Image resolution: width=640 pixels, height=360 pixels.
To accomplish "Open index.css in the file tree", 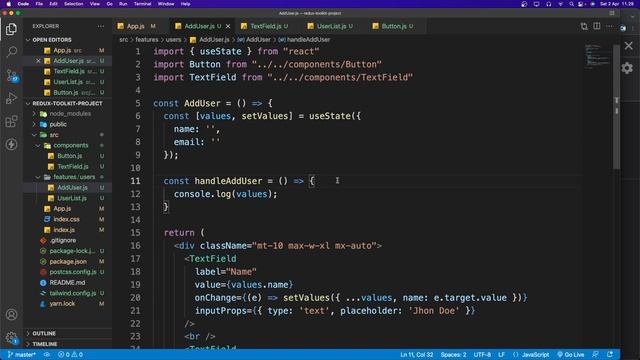I will click(67, 219).
